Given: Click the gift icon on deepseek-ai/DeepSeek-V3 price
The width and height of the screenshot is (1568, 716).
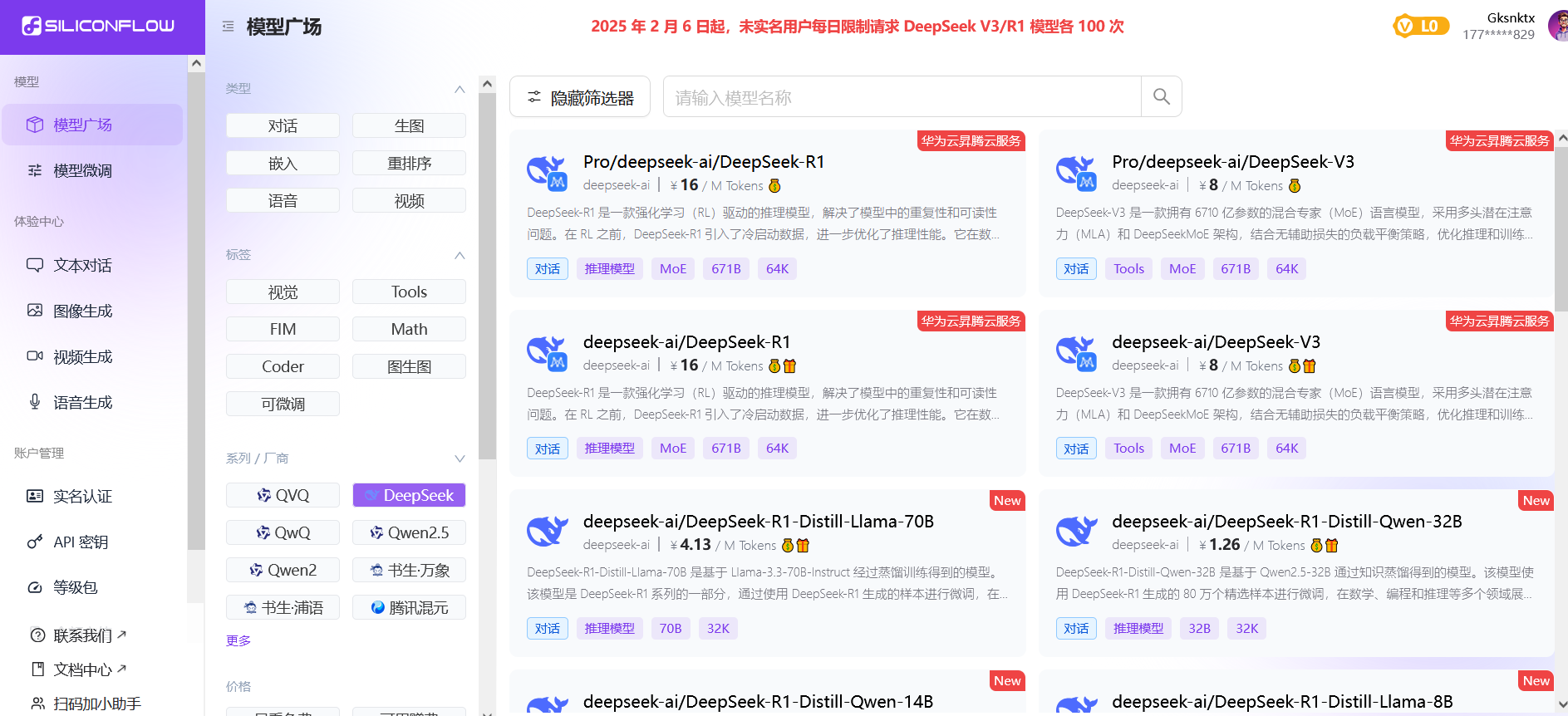Looking at the screenshot, I should (x=1310, y=365).
